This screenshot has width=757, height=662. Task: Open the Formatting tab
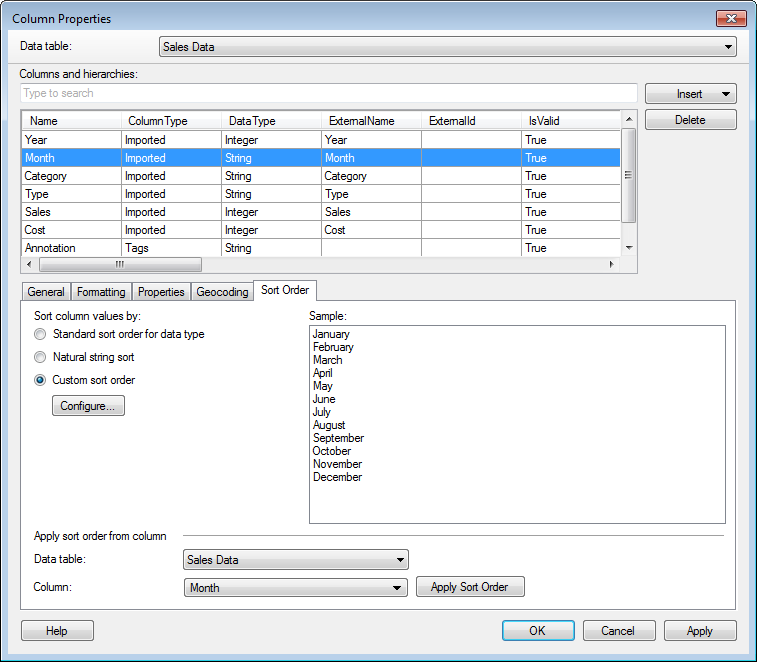(x=101, y=292)
